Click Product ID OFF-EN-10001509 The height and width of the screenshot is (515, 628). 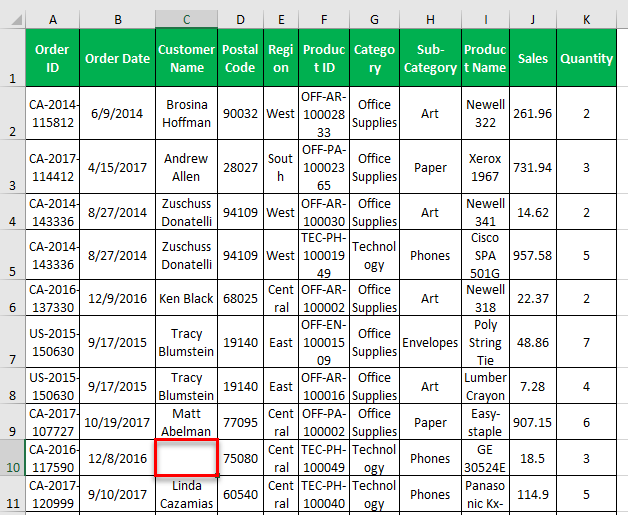pyautogui.click(x=324, y=341)
